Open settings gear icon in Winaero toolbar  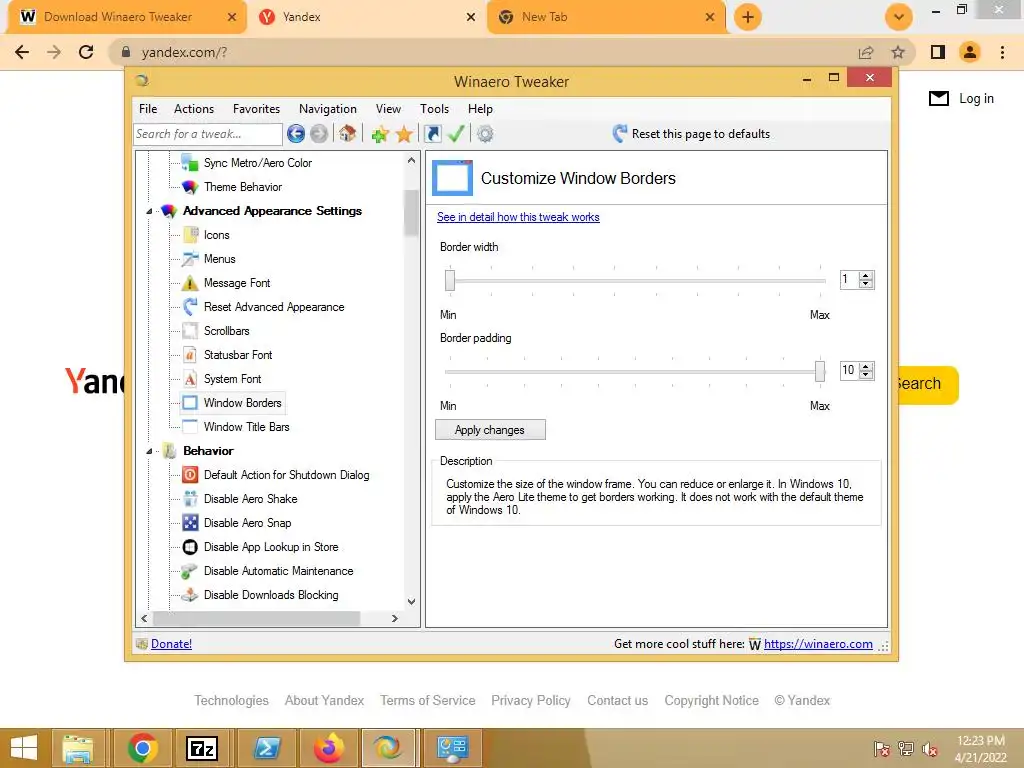point(485,134)
